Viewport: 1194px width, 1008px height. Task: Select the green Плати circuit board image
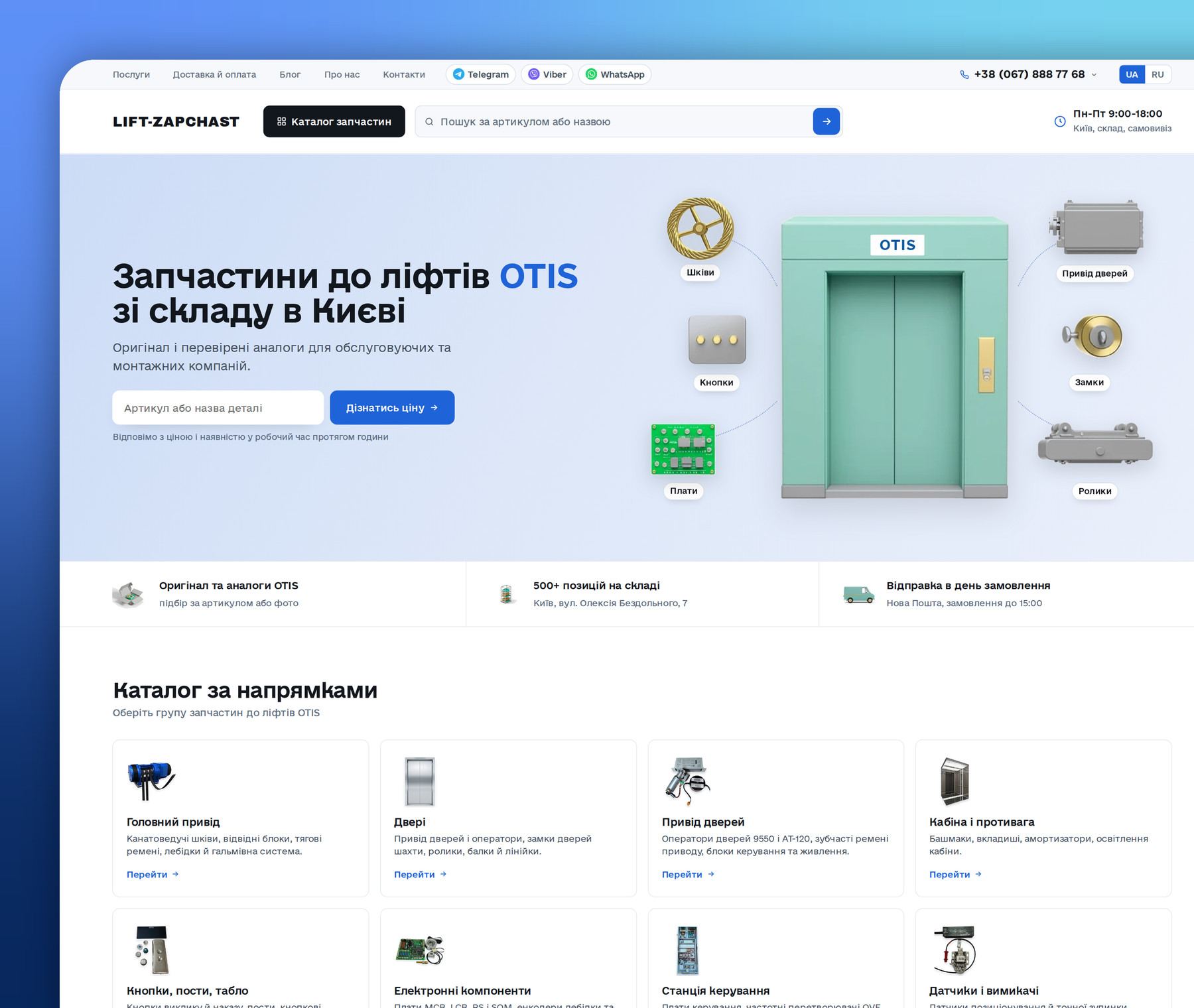point(683,450)
